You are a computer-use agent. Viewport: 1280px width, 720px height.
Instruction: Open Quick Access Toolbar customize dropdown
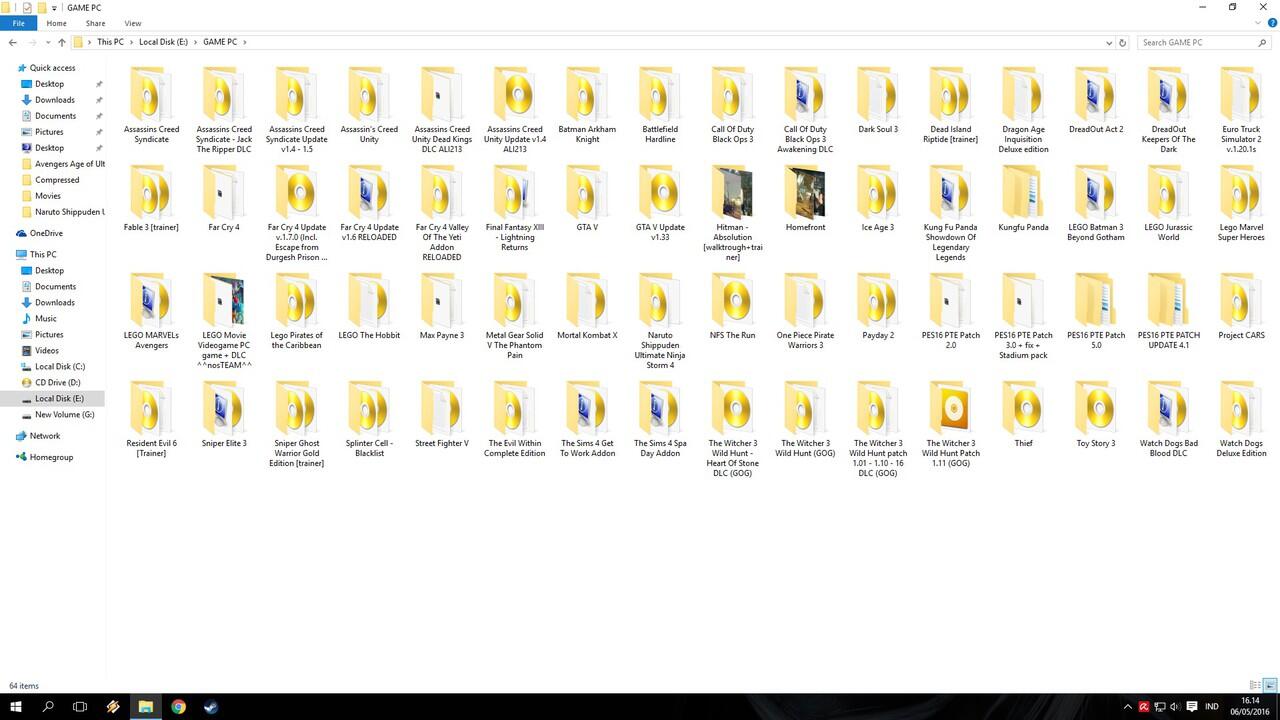click(54, 7)
